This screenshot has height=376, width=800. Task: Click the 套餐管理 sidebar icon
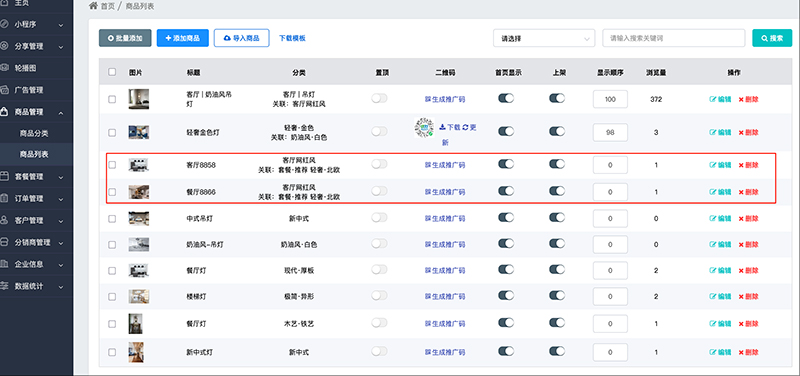click(4, 177)
